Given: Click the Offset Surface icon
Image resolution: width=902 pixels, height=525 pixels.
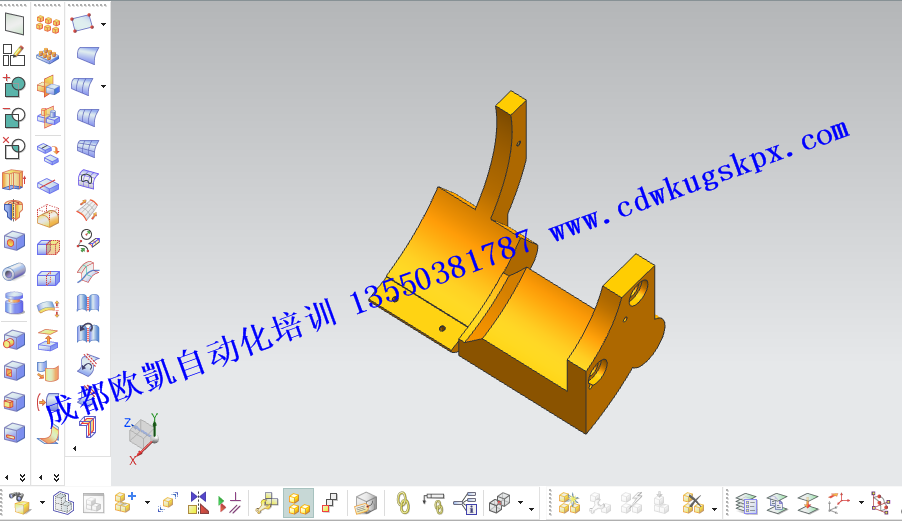Looking at the screenshot, I should [x=48, y=340].
